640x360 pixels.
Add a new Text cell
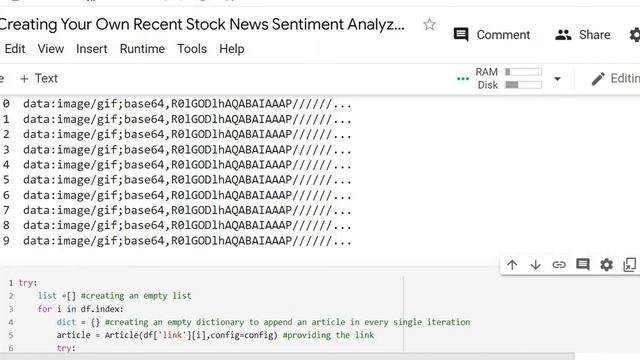tap(39, 78)
